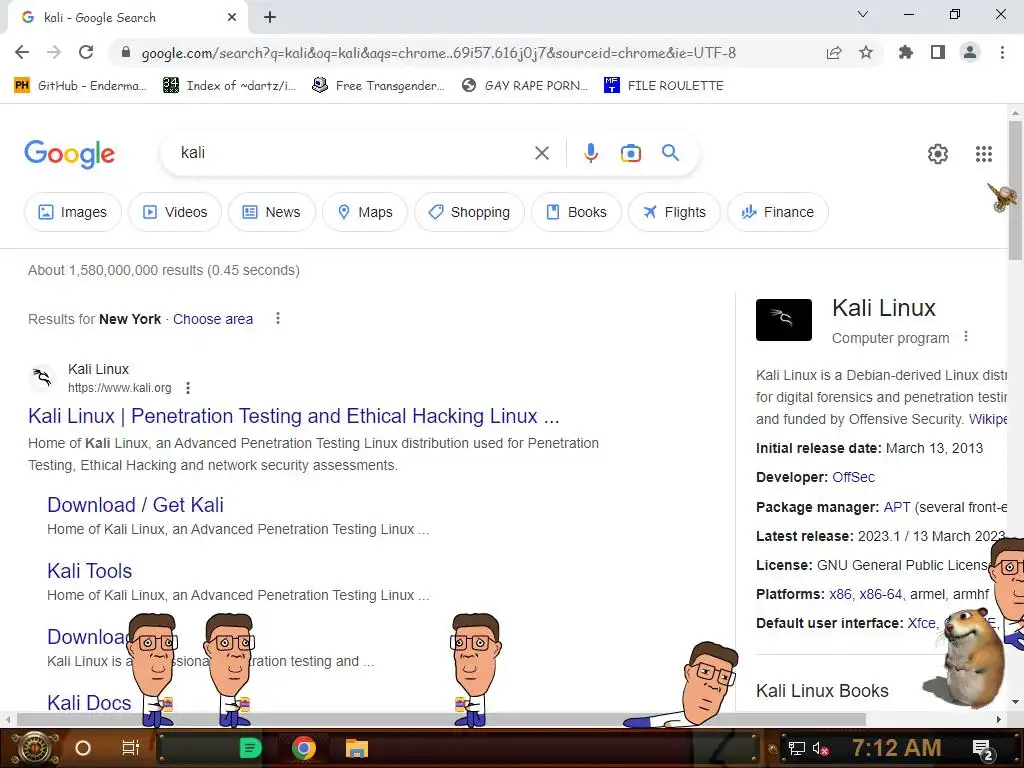
Task: Switch to Shopping results
Action: click(470, 212)
